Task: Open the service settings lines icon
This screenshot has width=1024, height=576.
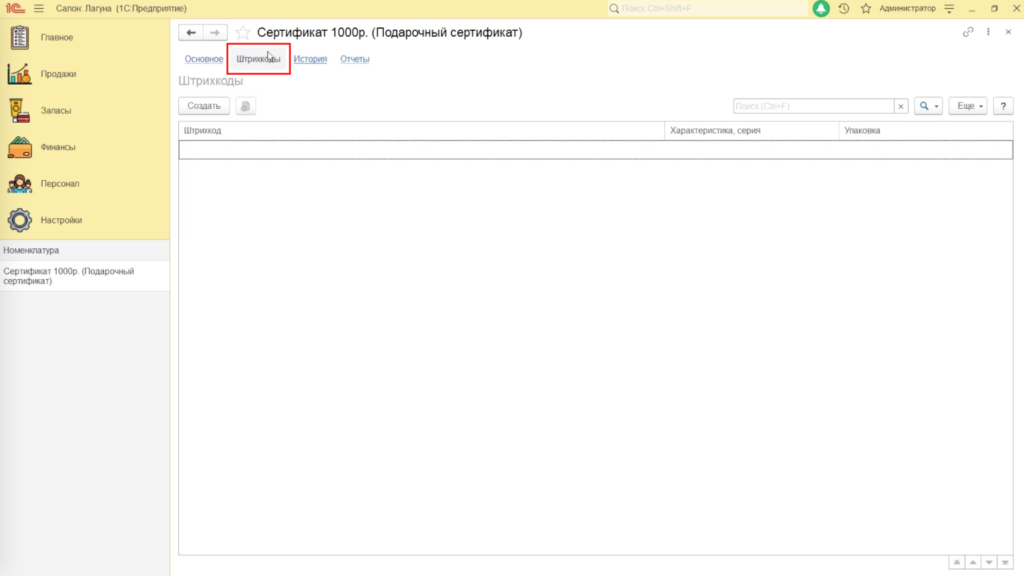Action: coord(950,8)
